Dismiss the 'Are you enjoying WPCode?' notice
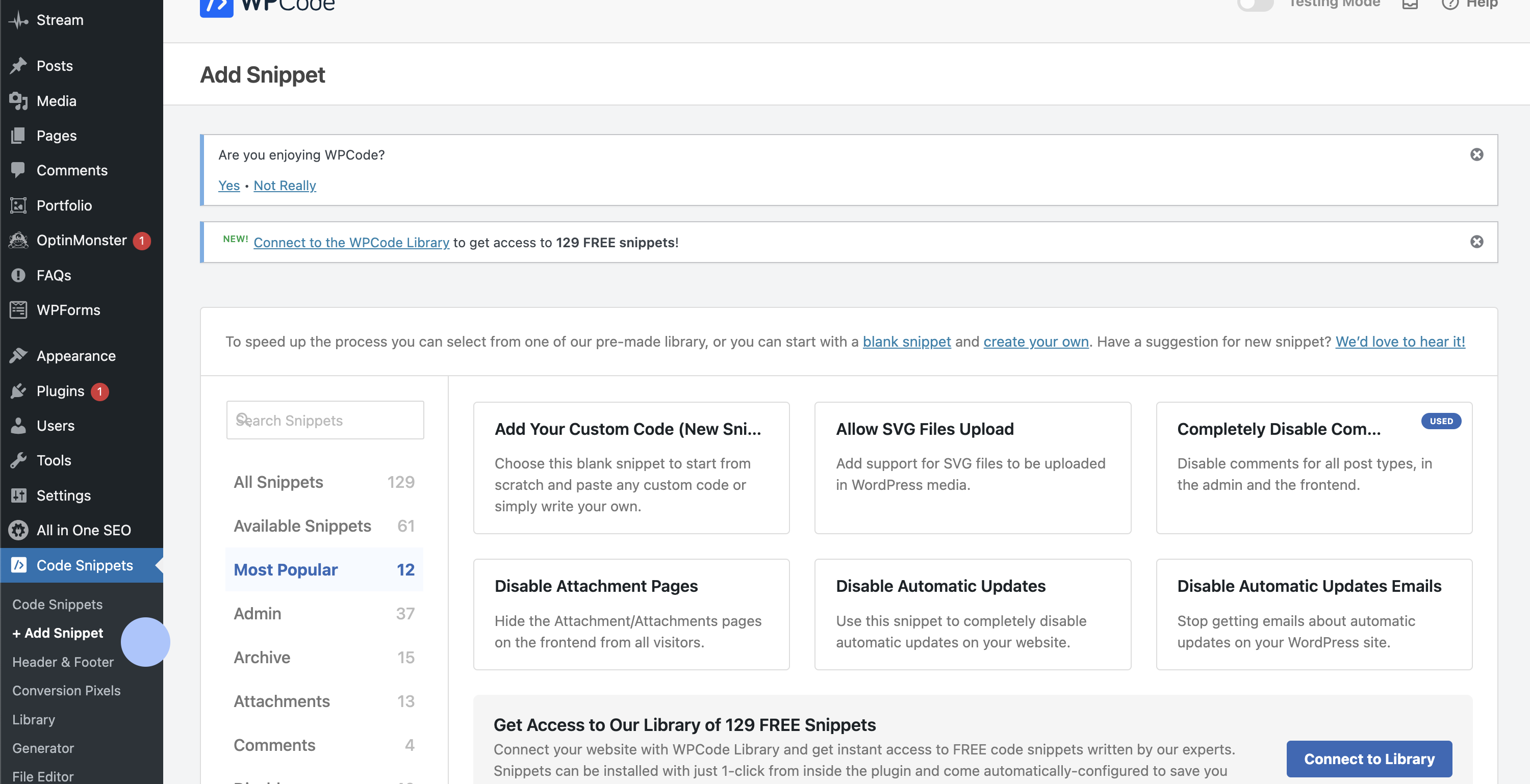The image size is (1530, 784). click(1476, 155)
